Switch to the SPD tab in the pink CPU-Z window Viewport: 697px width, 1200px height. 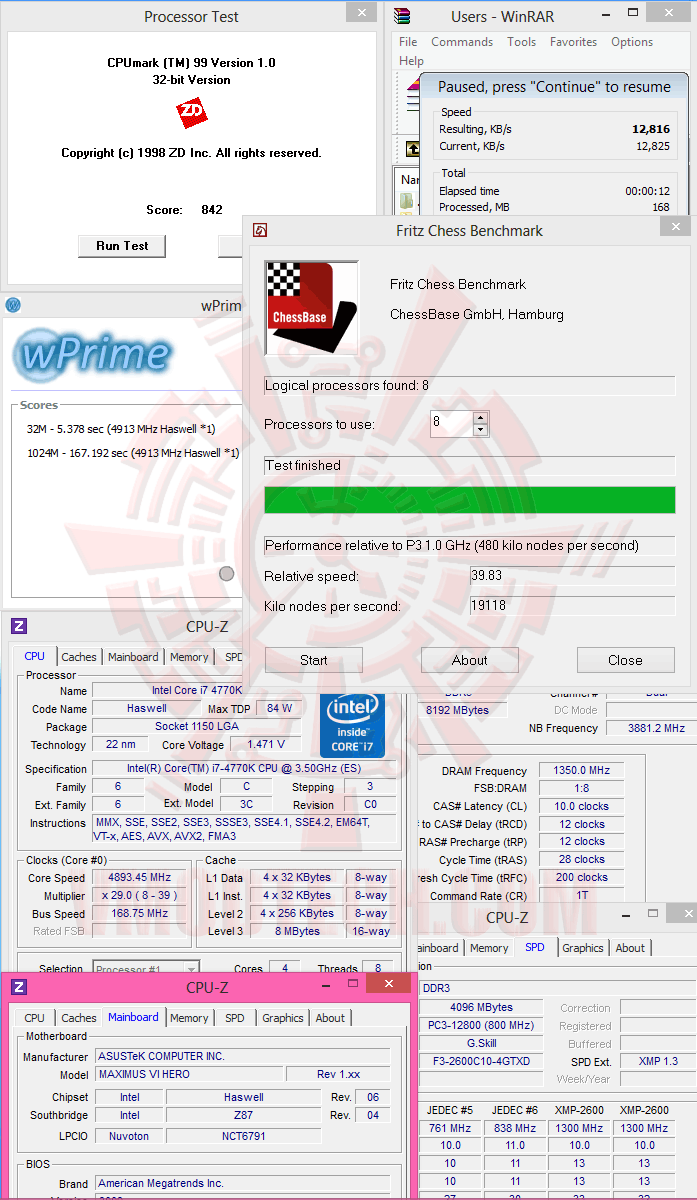(x=235, y=1018)
